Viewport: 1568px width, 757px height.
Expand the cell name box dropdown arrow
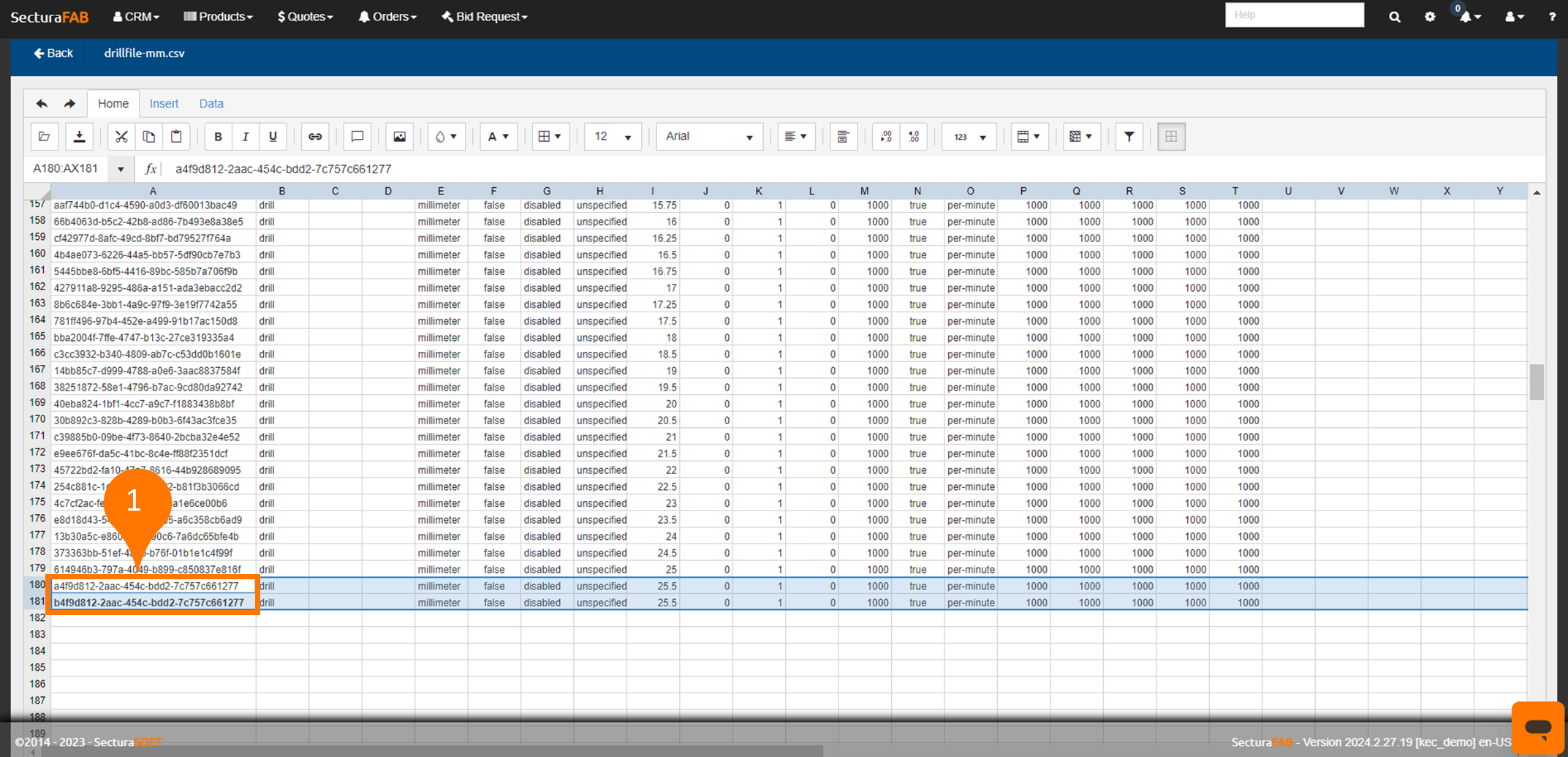tap(121, 169)
